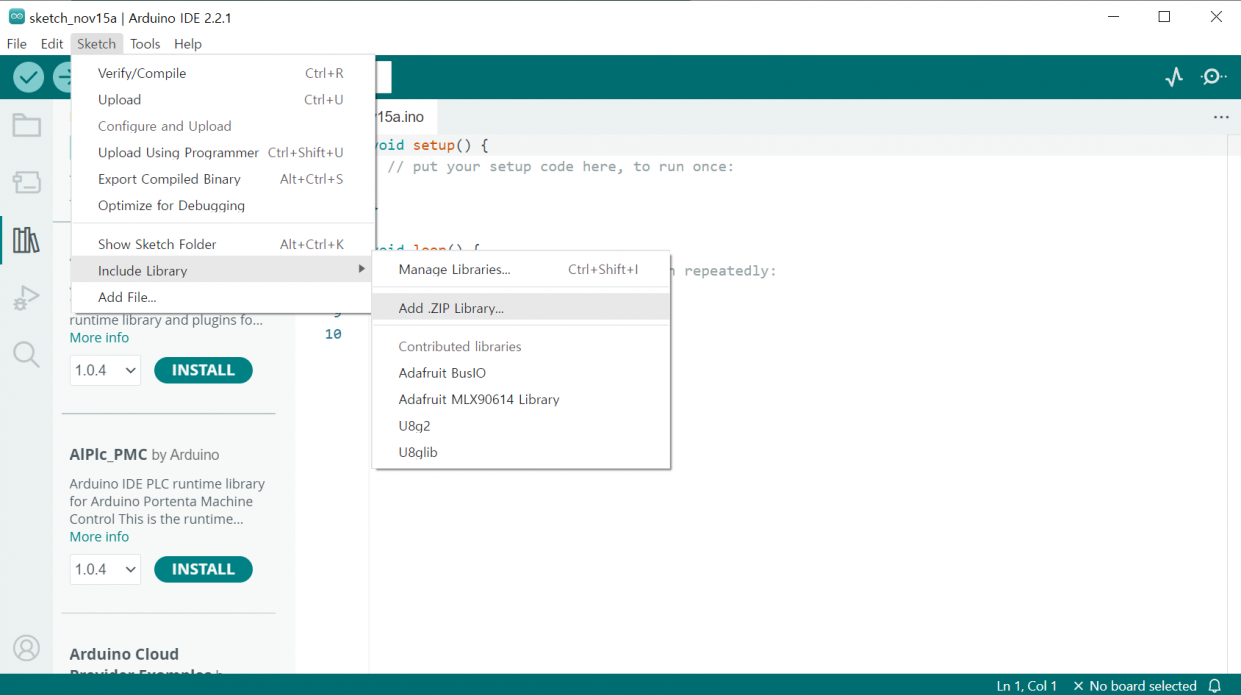Open the Debug sidebar icon
The height and width of the screenshot is (695, 1241).
coord(26,298)
